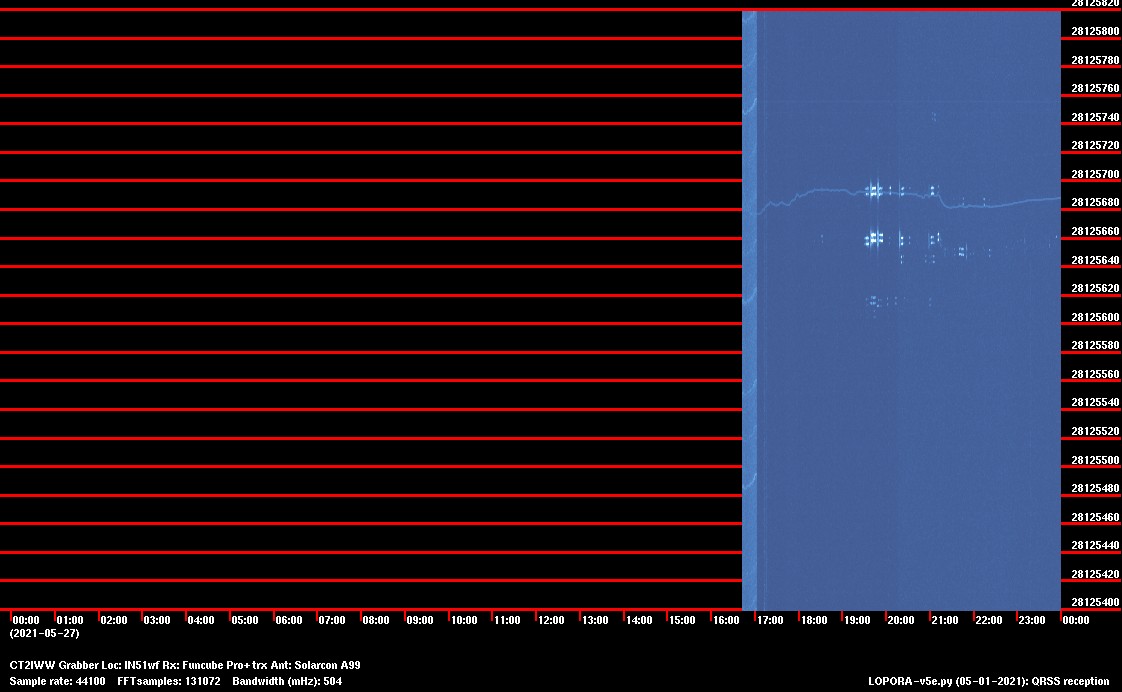This screenshot has height=692, width=1122.
Task: Select the 21:00 time axis label
Action: 945,620
